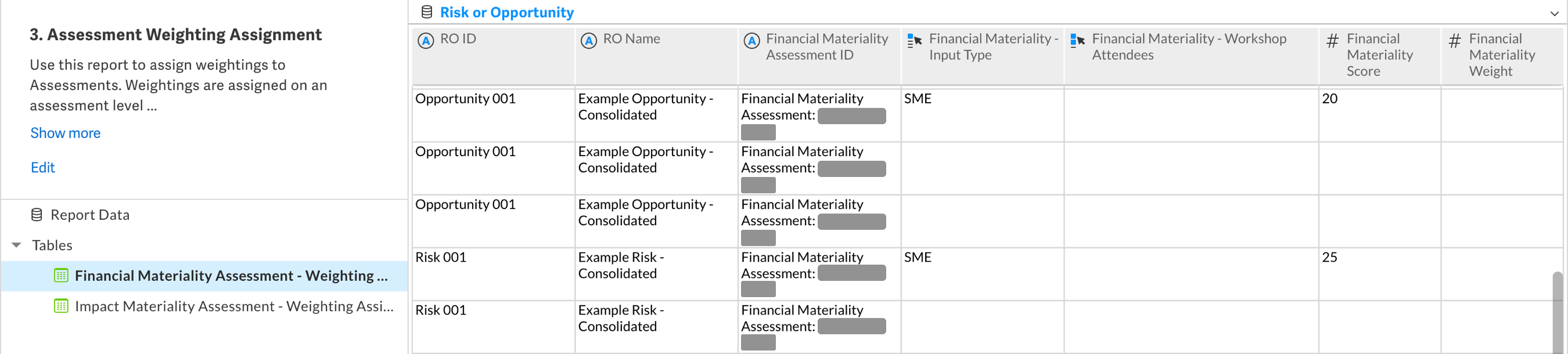Click the first Risk 001 RO ID cell
The width and height of the screenshot is (1568, 354).
pos(494,274)
